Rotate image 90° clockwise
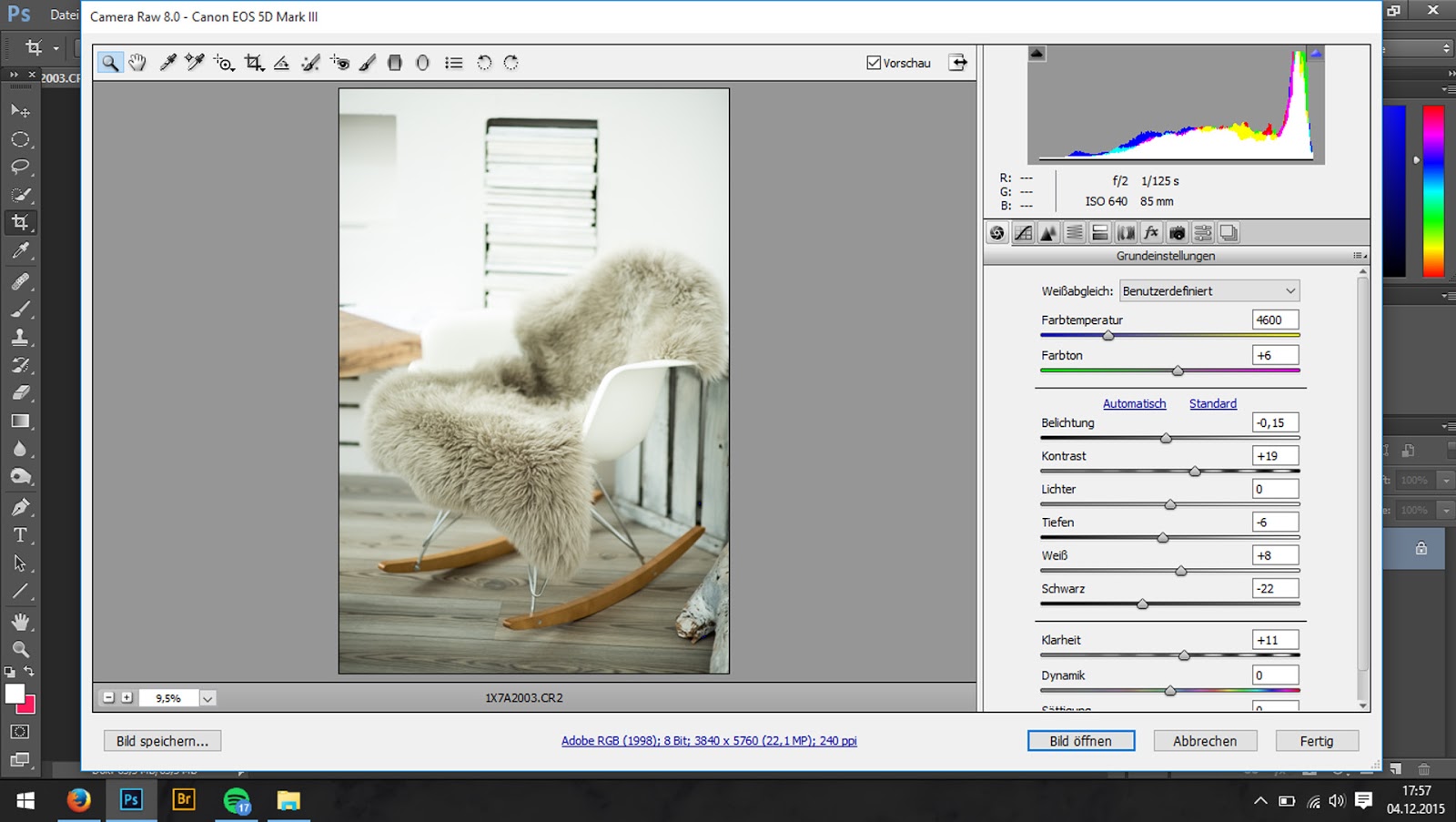 click(511, 63)
